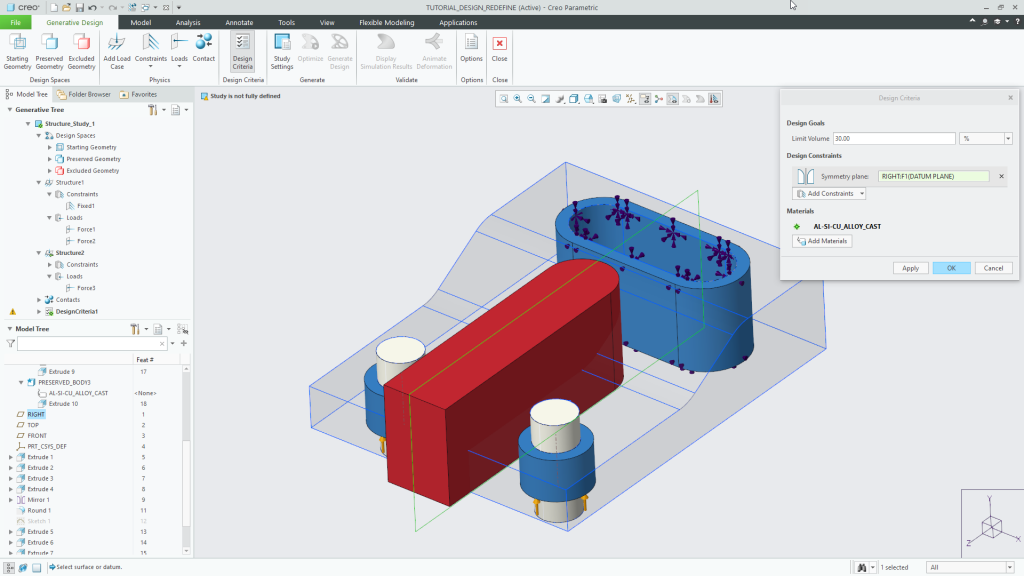Click the Repaint view icon
1024x576 pixels.
click(x=546, y=99)
